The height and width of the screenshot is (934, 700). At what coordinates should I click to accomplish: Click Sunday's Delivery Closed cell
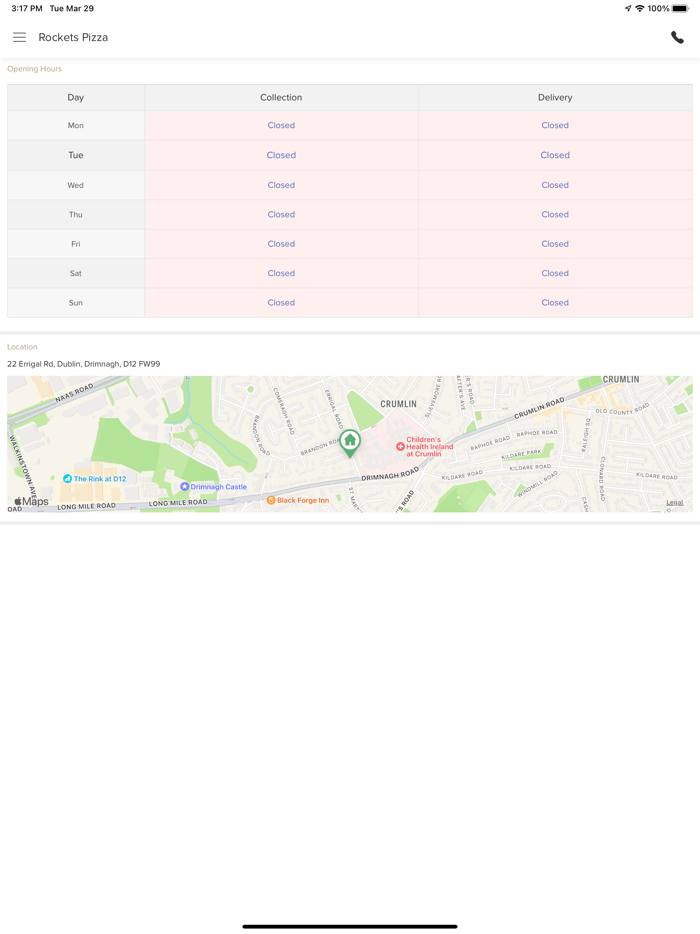pos(555,303)
